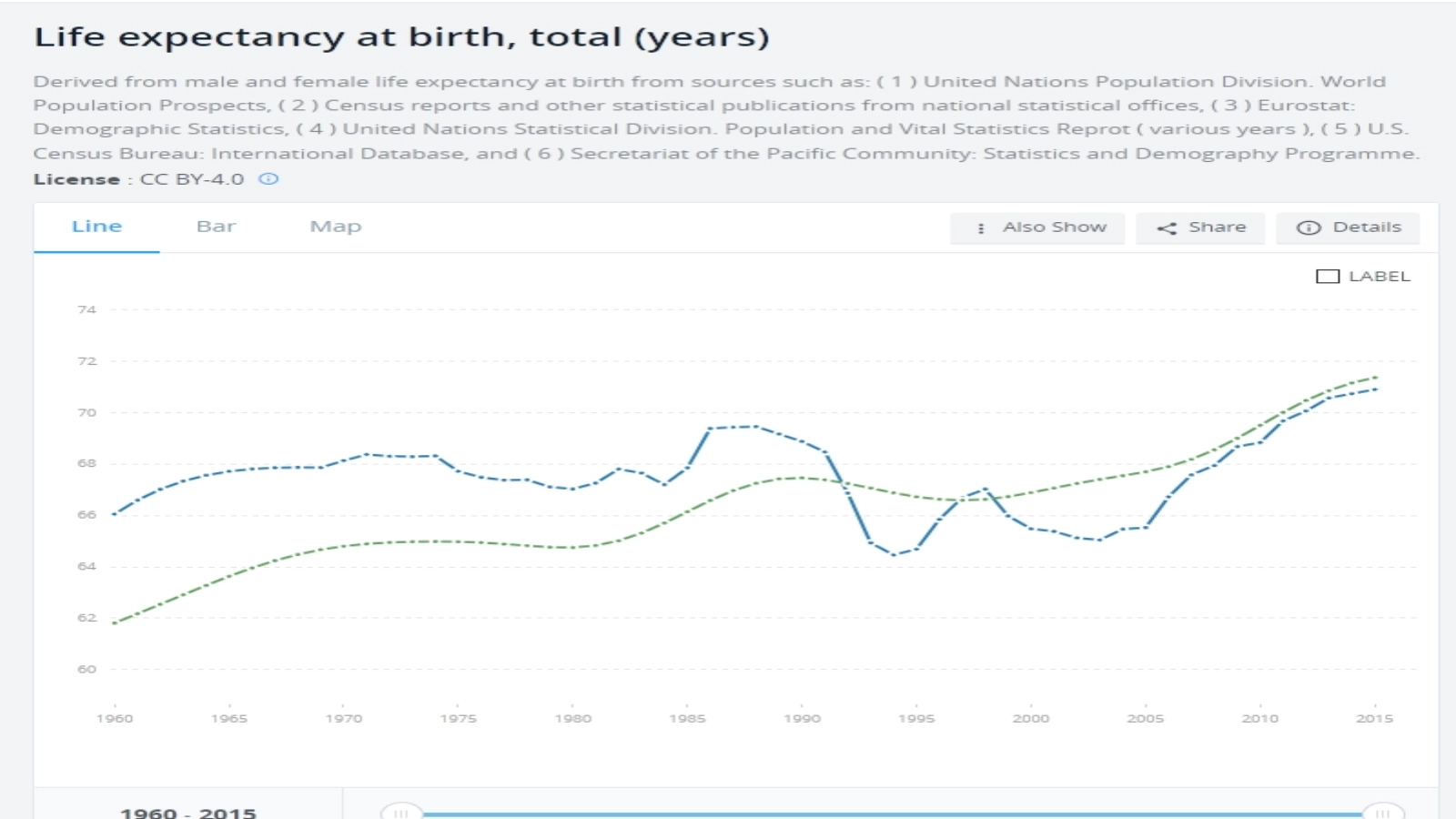Click the 1960 - 2015 year range label
The image size is (1456, 819).
click(x=188, y=812)
